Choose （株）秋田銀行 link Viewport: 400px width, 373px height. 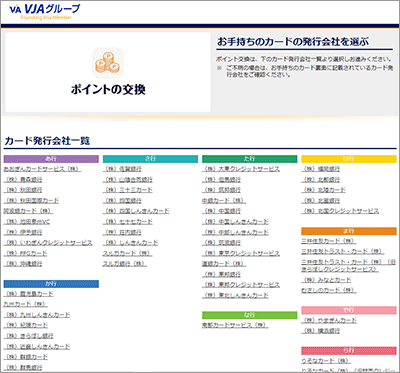click(x=23, y=190)
